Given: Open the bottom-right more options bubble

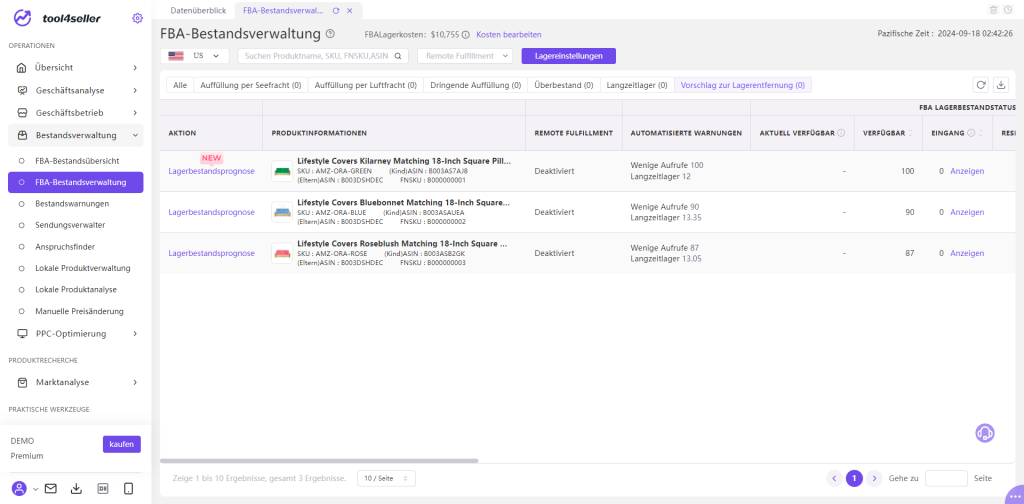Looking at the screenshot, I should click(x=1014, y=494).
